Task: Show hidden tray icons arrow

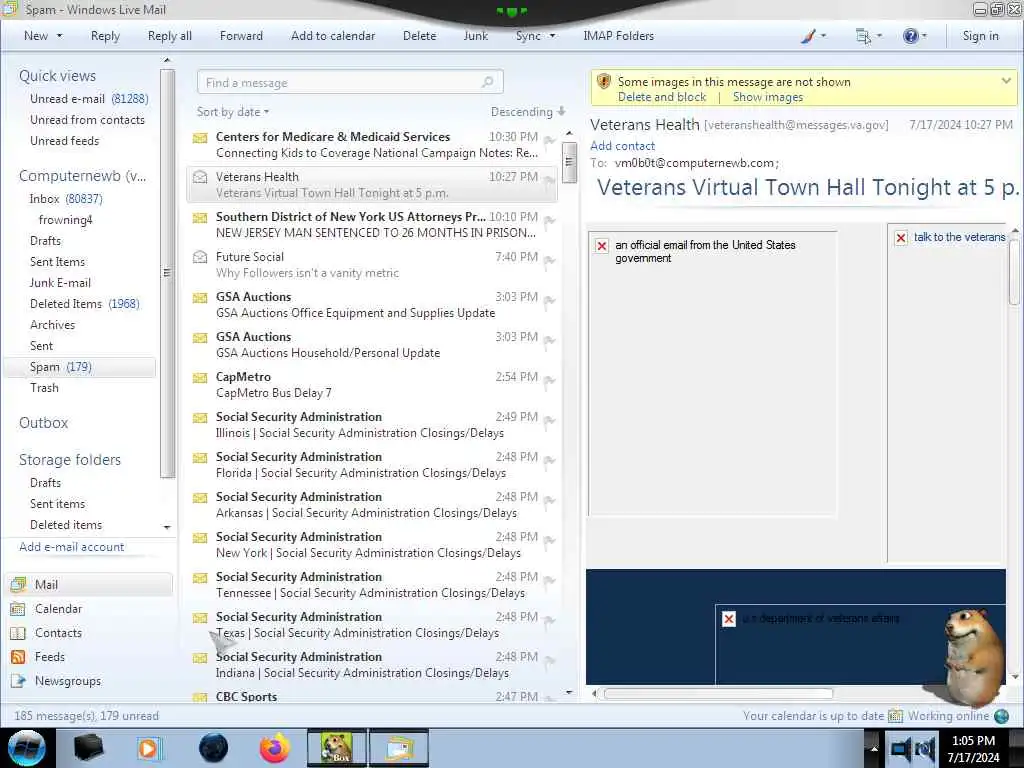Action: click(x=874, y=748)
